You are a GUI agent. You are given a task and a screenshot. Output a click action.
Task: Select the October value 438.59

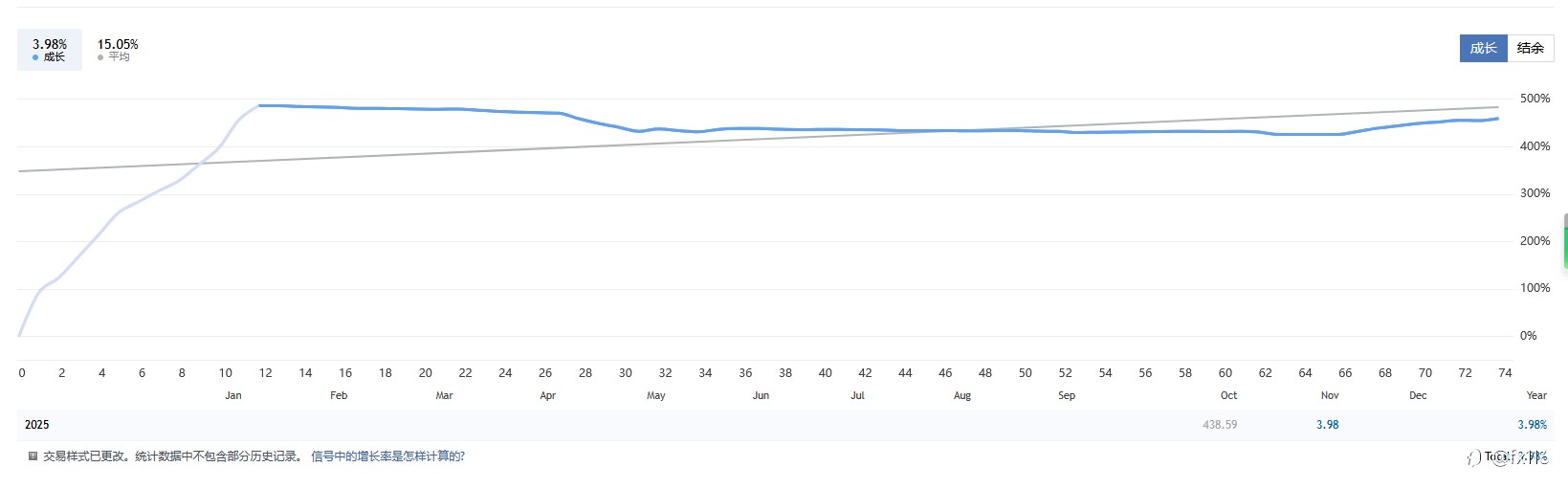pyautogui.click(x=1220, y=425)
